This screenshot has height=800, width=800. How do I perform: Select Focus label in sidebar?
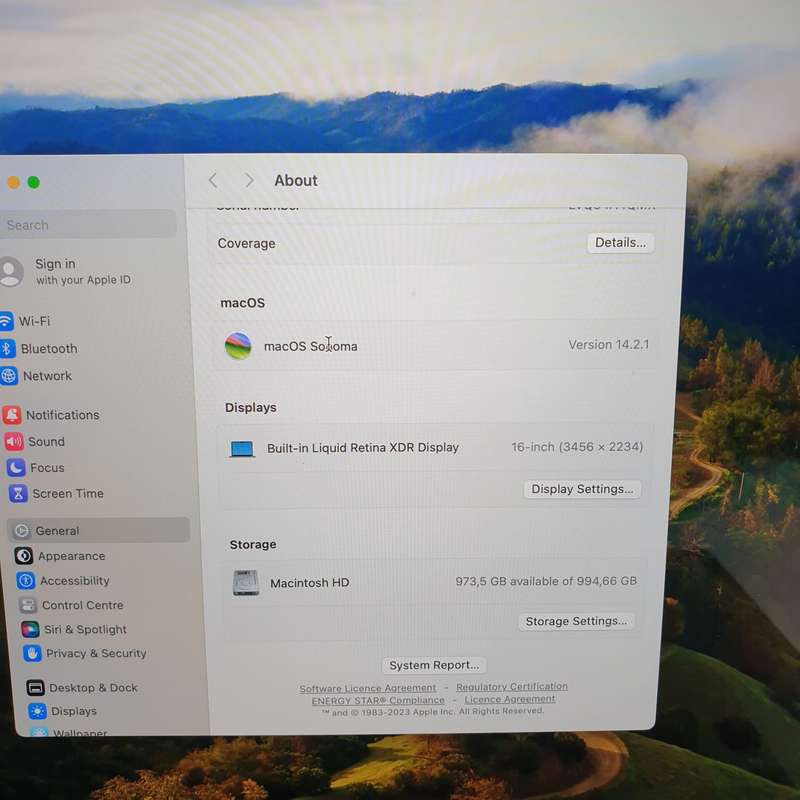point(47,467)
